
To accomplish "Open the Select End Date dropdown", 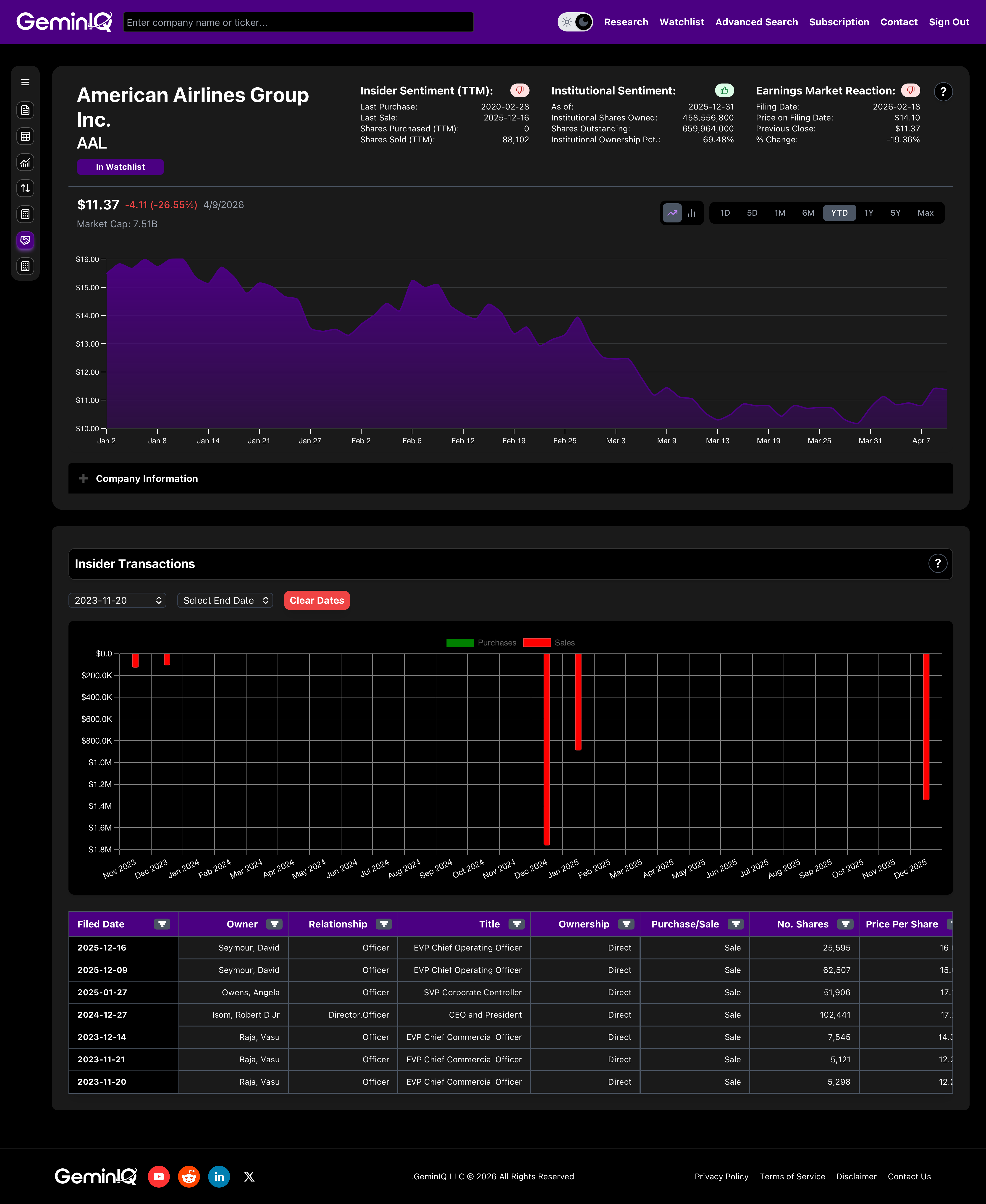I will point(225,601).
